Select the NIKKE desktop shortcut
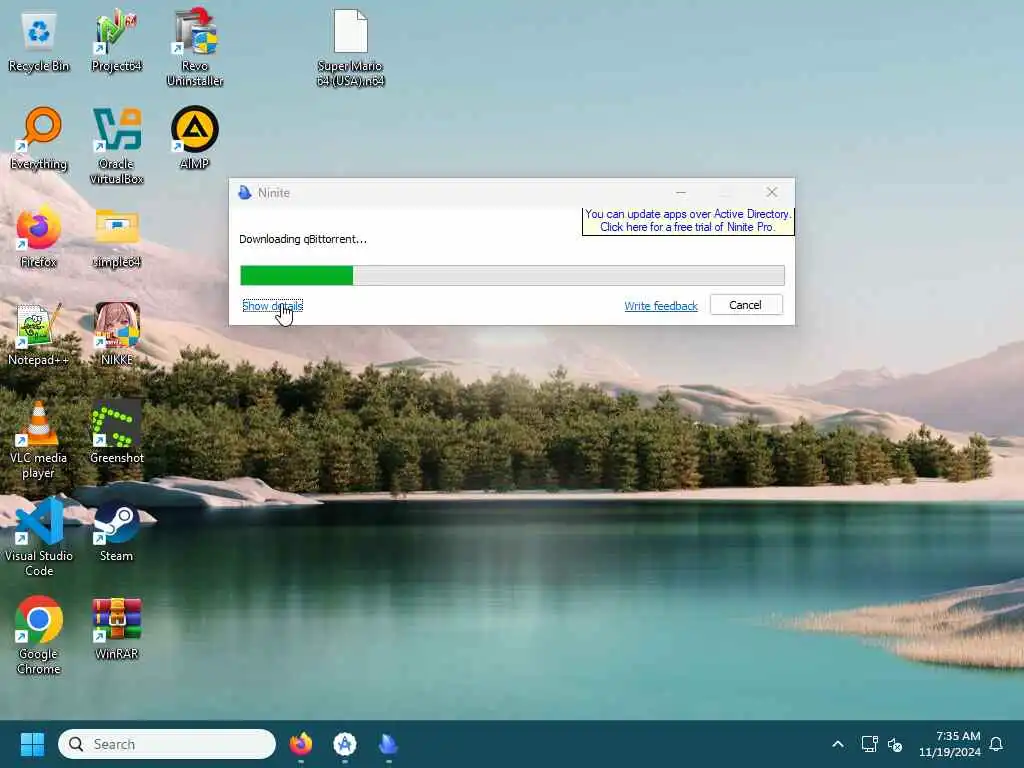1024x768 pixels. tap(116, 335)
